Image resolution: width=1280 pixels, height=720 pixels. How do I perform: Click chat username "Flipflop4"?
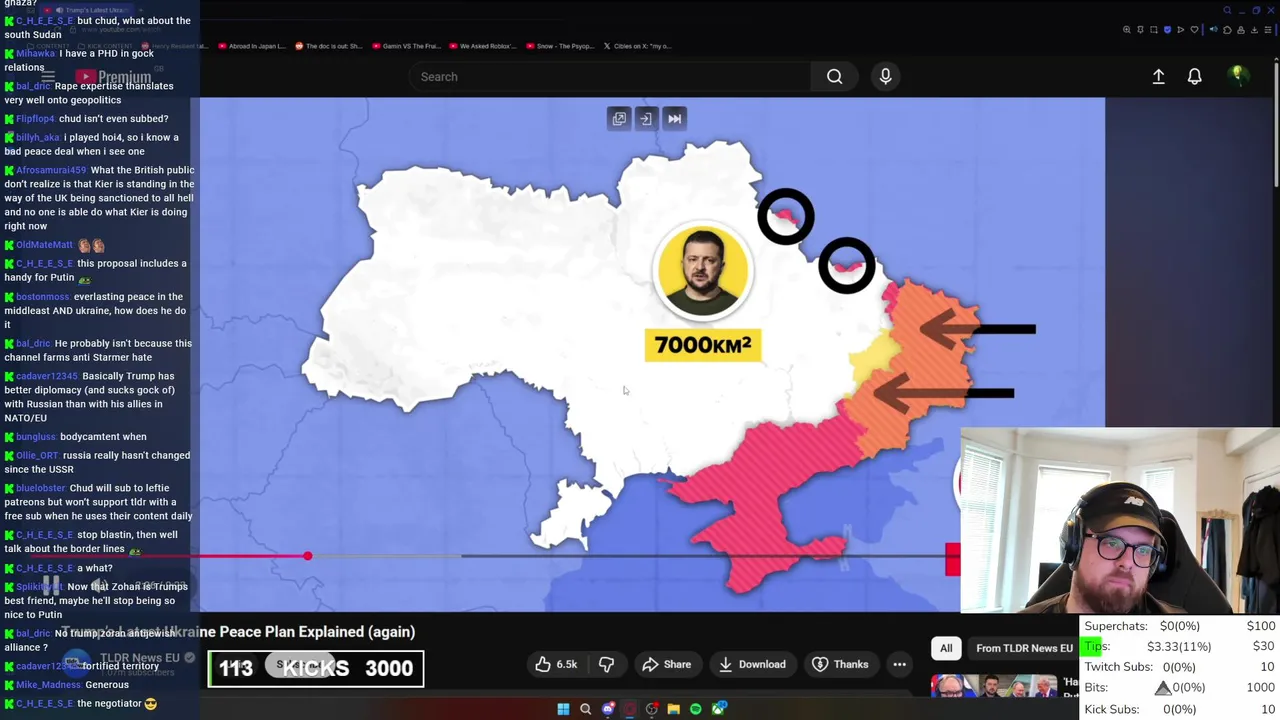pyautogui.click(x=35, y=119)
